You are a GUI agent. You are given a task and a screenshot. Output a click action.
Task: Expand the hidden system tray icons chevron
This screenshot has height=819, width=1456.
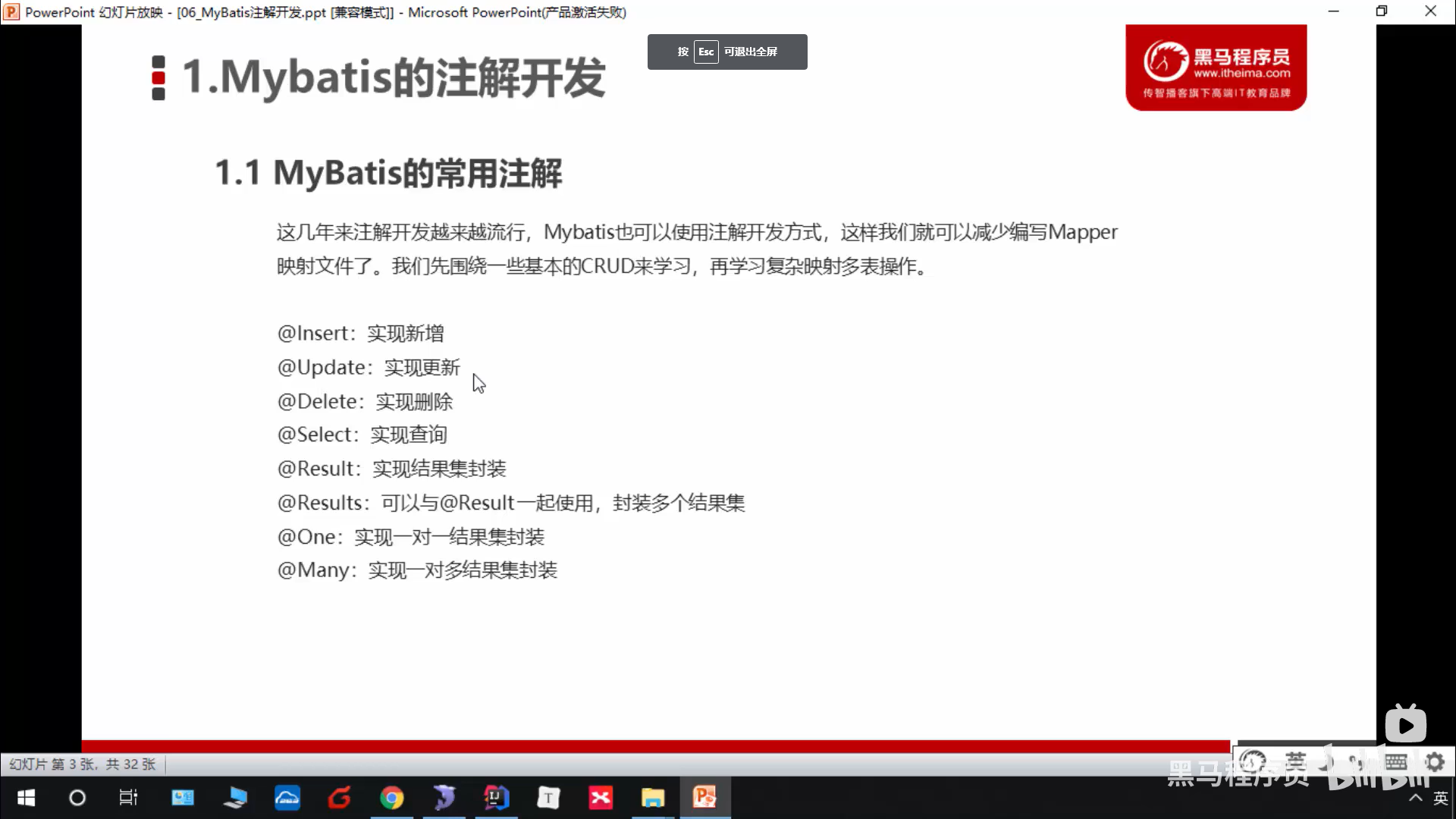1415,798
